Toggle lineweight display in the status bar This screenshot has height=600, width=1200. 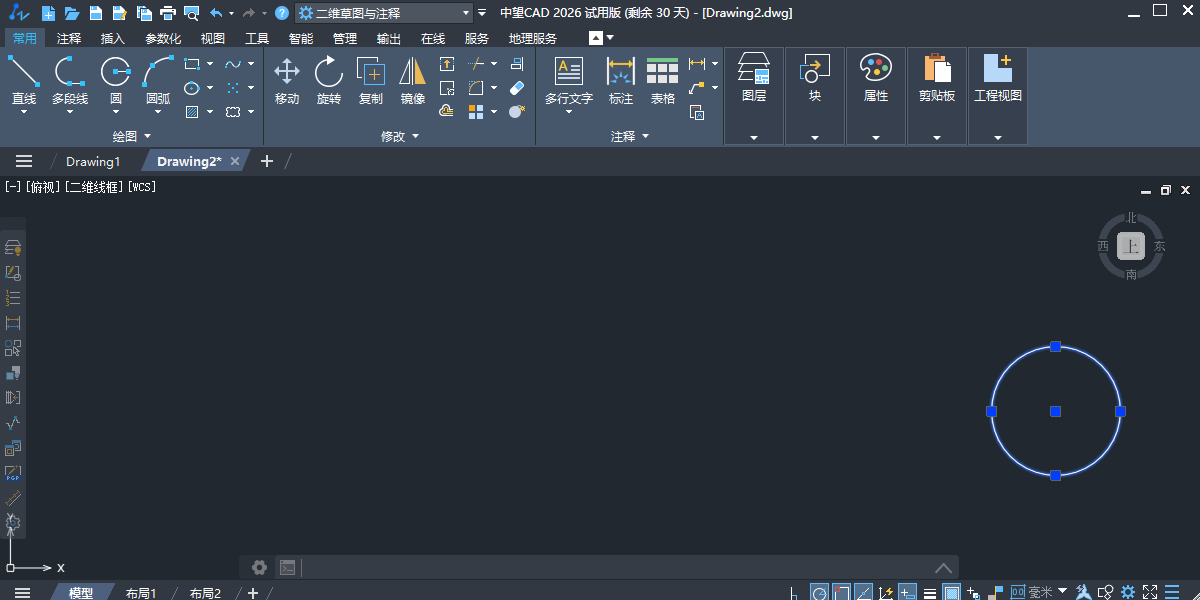click(x=930, y=593)
